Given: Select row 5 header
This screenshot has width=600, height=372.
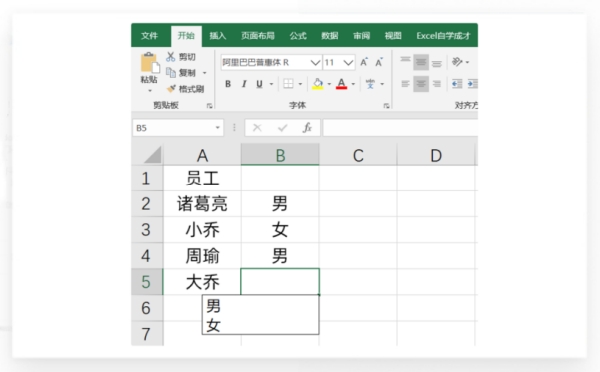Looking at the screenshot, I should click(147, 282).
